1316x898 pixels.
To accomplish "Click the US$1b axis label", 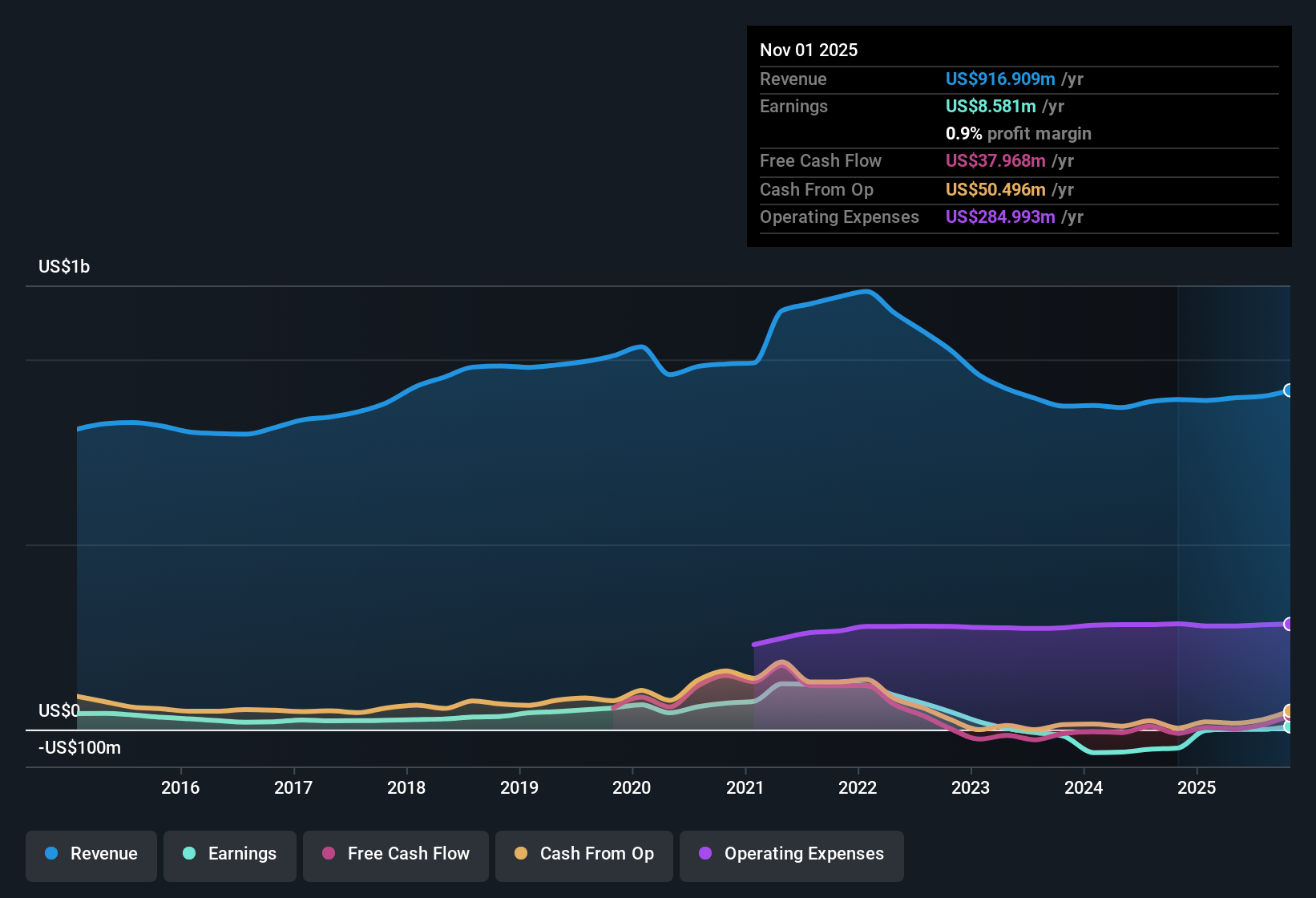I will 64,265.
